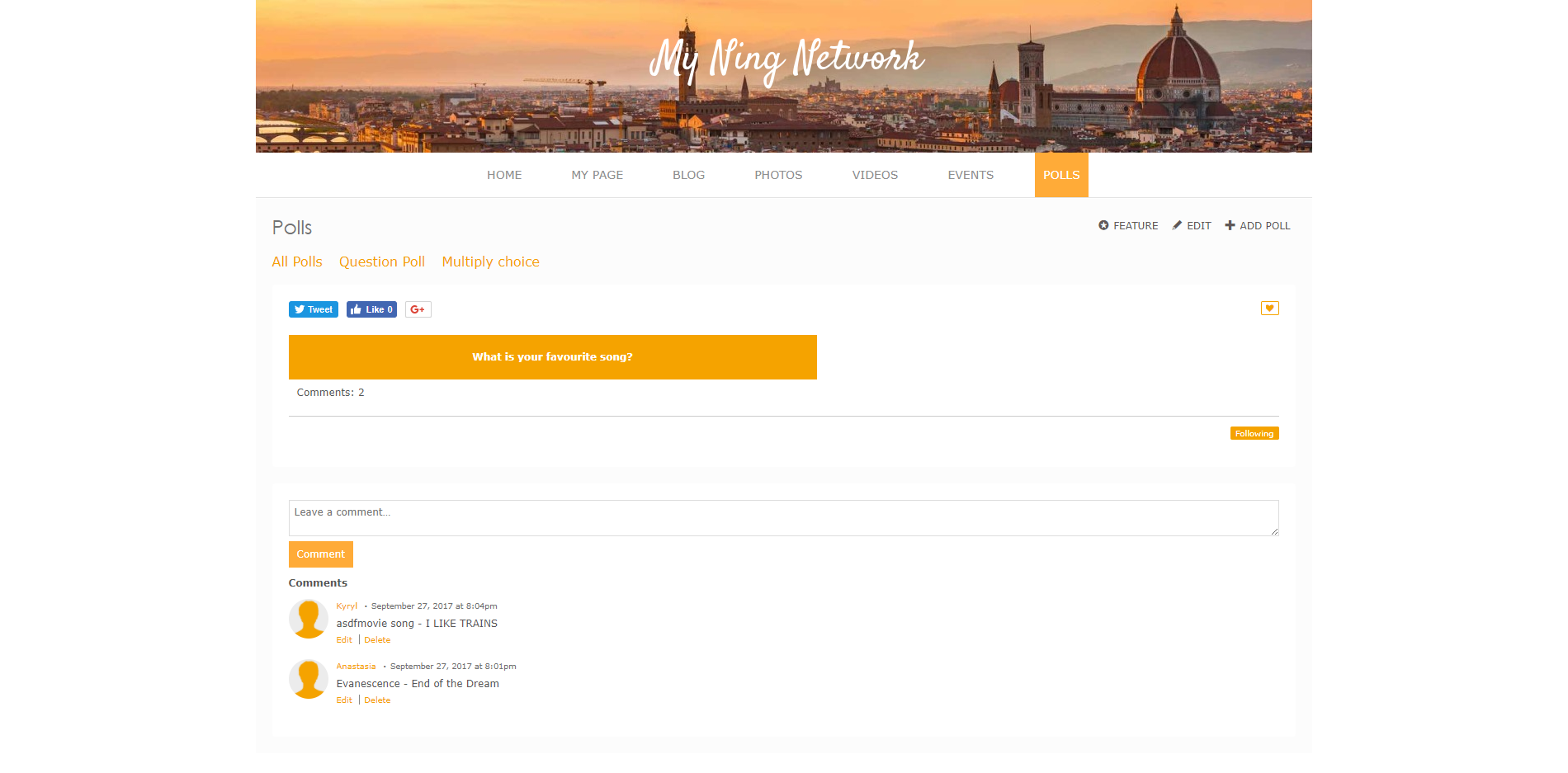Click the Tweet share button

pos(313,309)
